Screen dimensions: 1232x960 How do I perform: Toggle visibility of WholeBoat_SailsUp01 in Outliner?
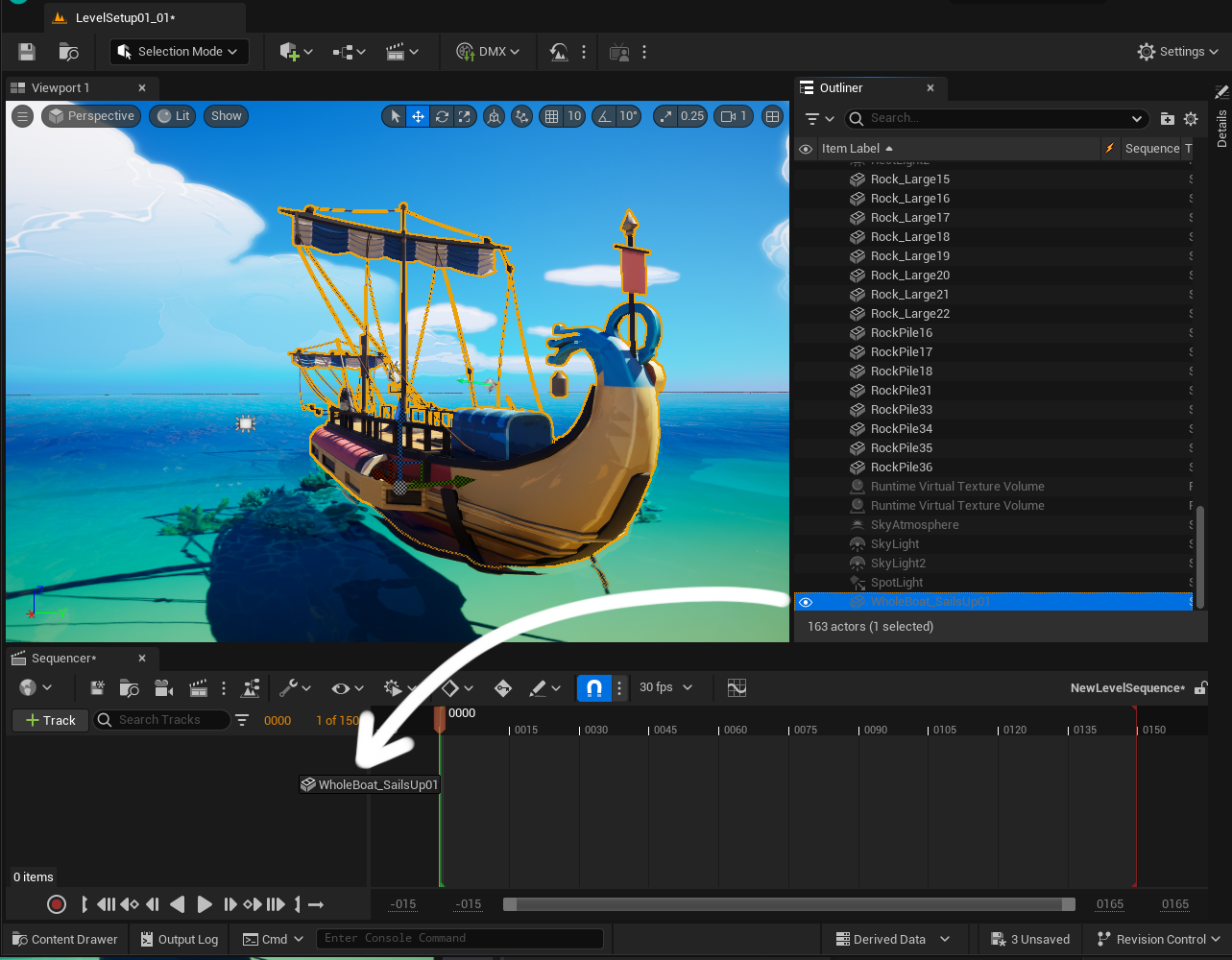coord(806,602)
